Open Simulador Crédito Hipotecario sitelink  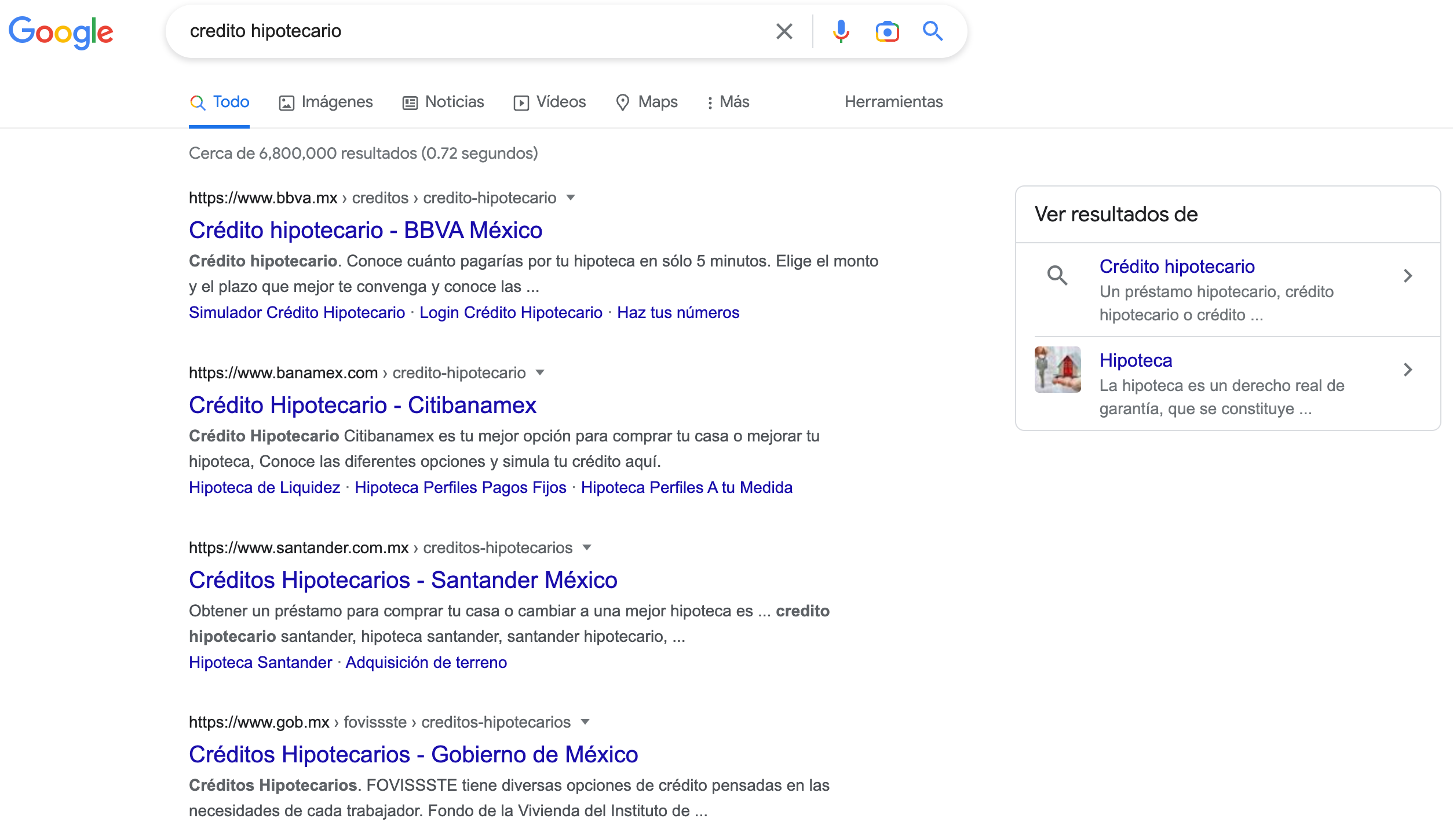coord(297,313)
